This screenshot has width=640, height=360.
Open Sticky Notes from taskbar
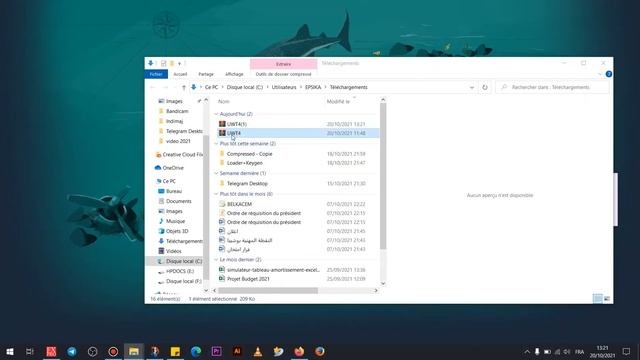pos(175,351)
